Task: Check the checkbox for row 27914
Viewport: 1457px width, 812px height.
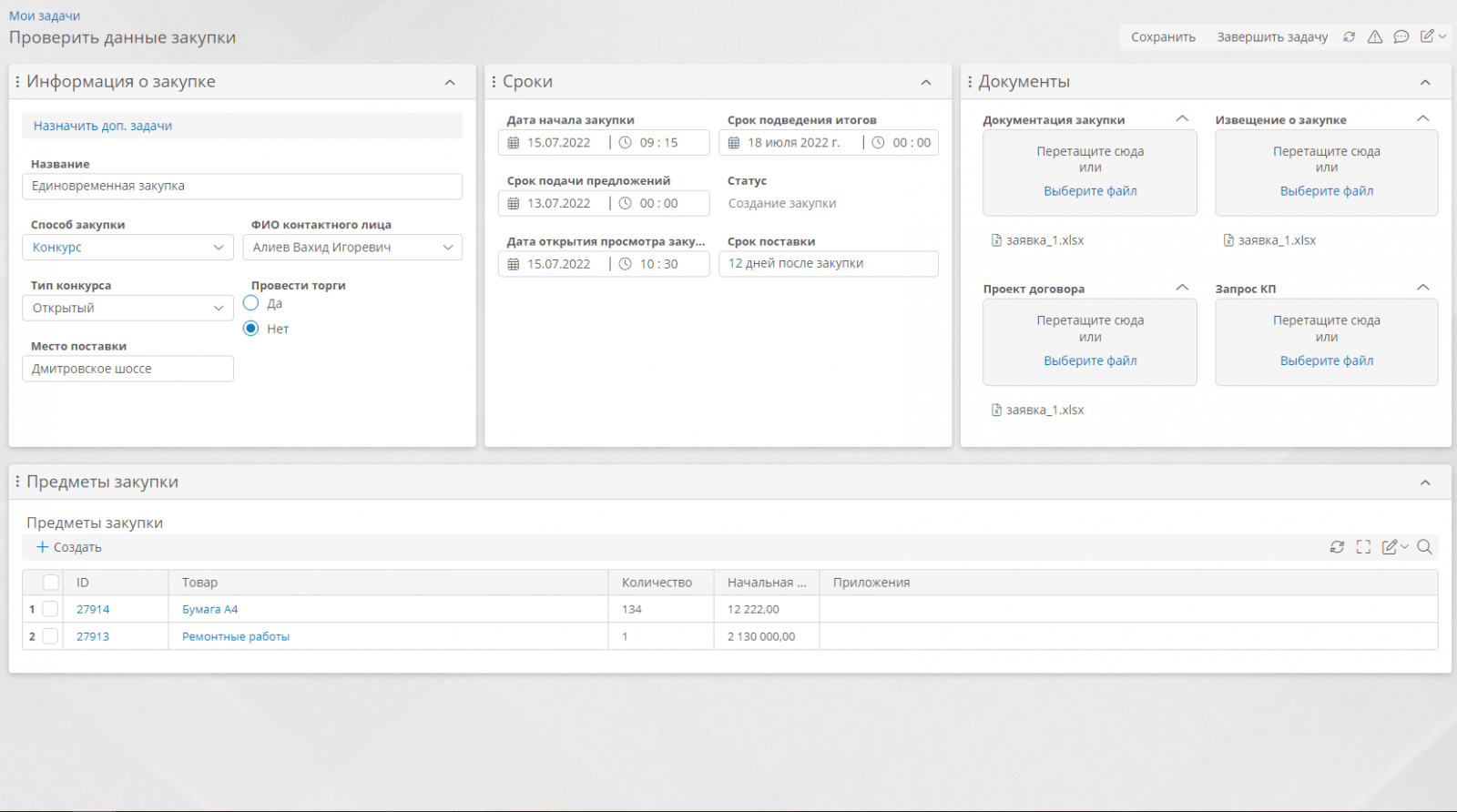Action: click(x=51, y=609)
